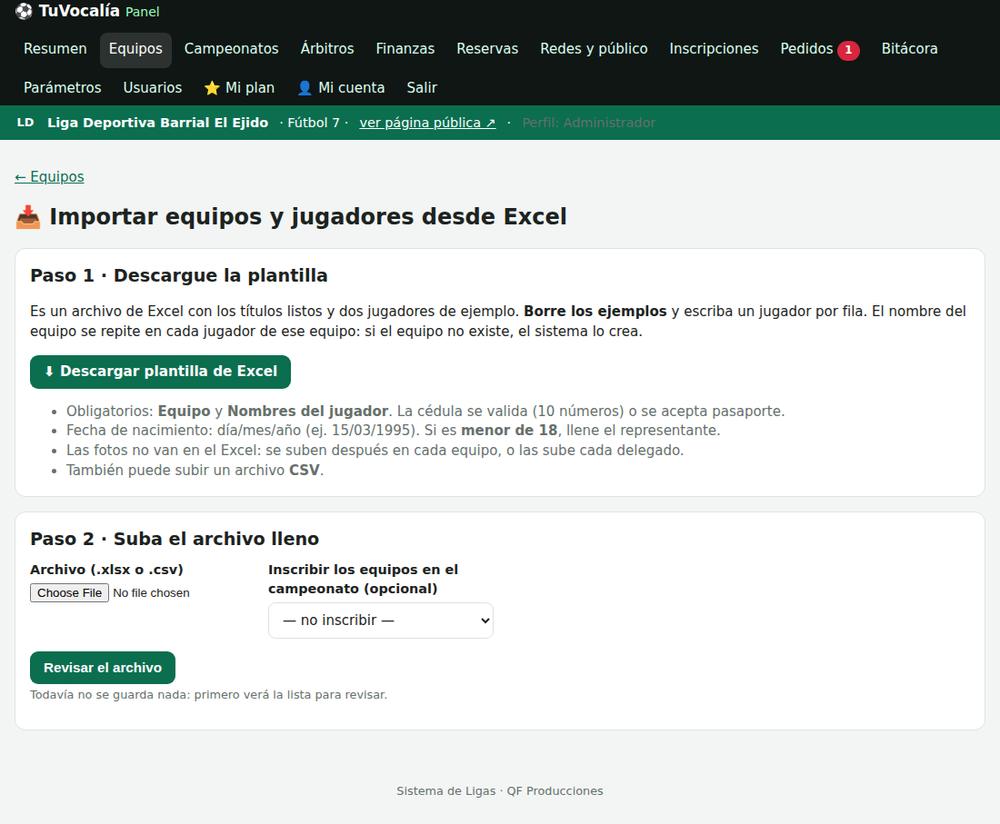Open the Bitácora log

point(909,49)
